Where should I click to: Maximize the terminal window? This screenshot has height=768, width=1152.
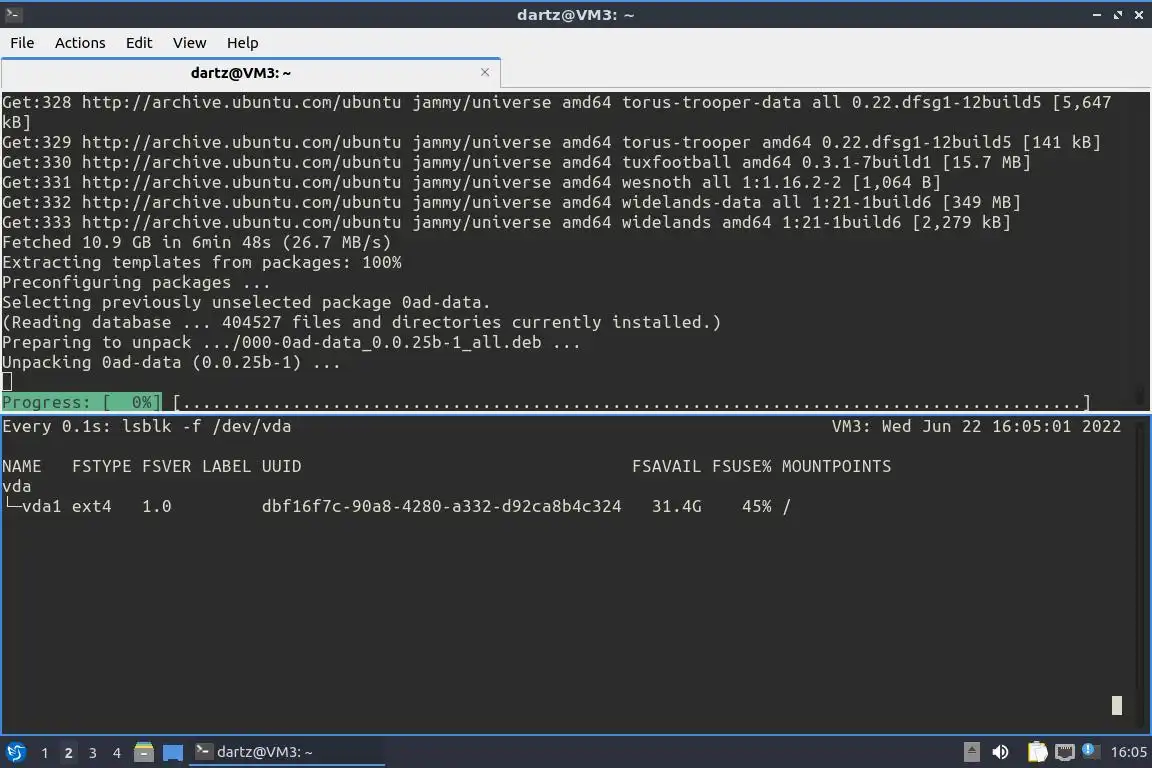coord(1118,15)
